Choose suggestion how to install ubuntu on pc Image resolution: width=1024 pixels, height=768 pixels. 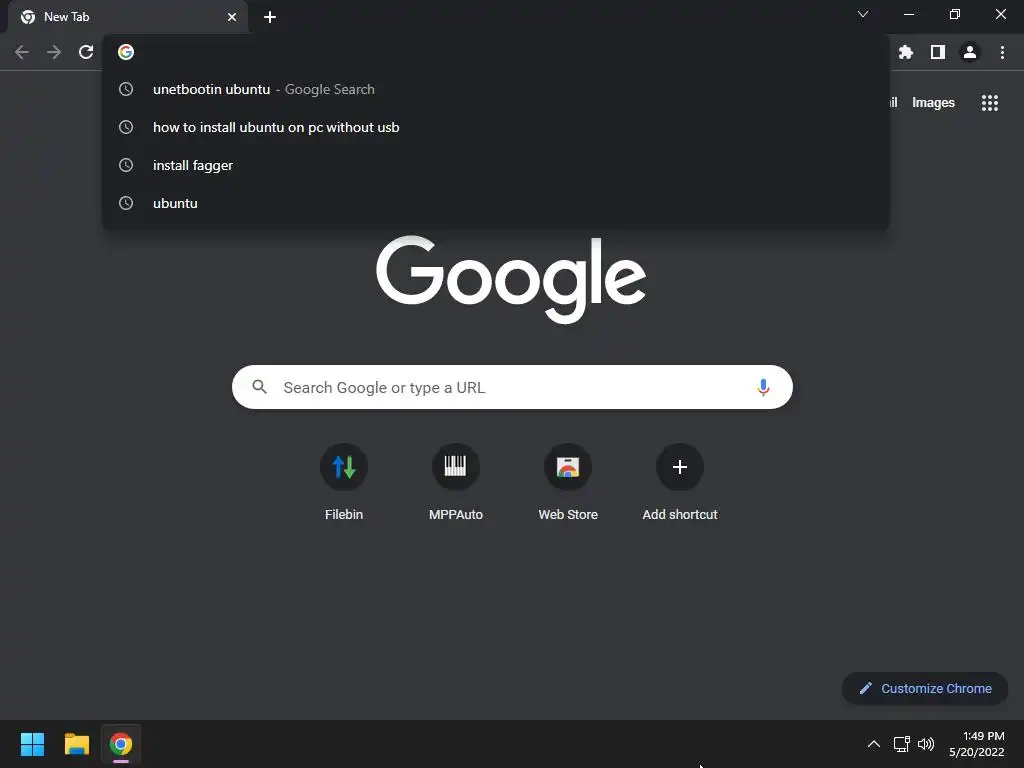pyautogui.click(x=496, y=127)
